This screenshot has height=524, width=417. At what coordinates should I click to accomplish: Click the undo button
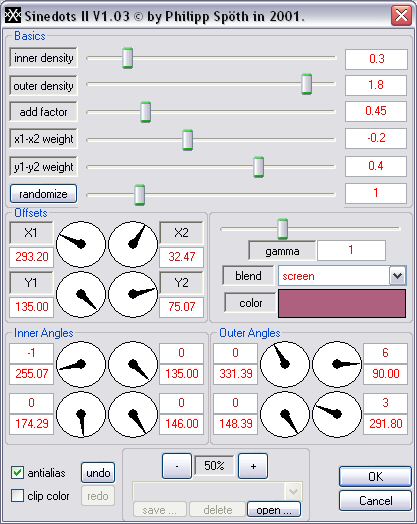pyautogui.click(x=98, y=473)
